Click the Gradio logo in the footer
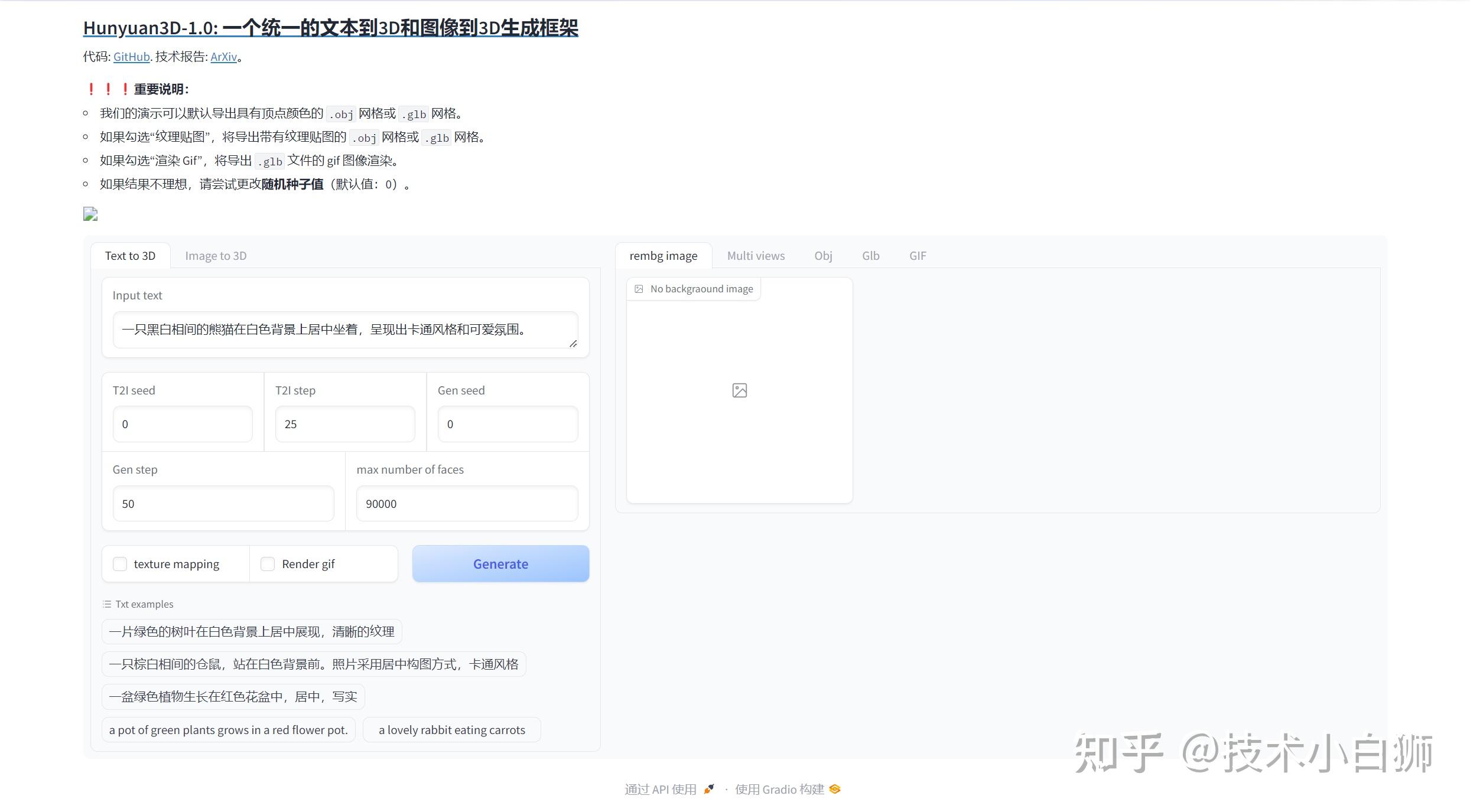The width and height of the screenshot is (1470, 812). [835, 789]
